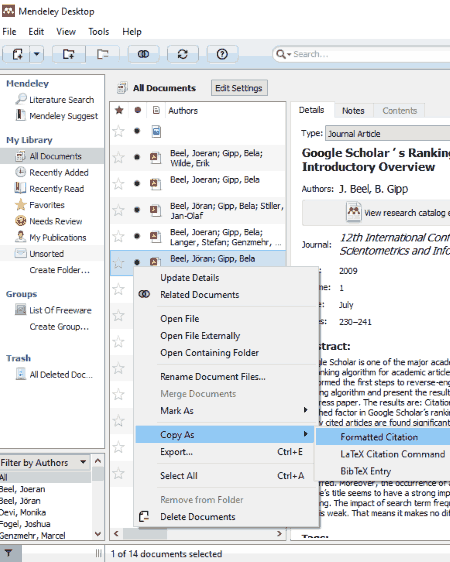Click Create Folder... link
Viewport: 450px width, 562px height.
59,270
